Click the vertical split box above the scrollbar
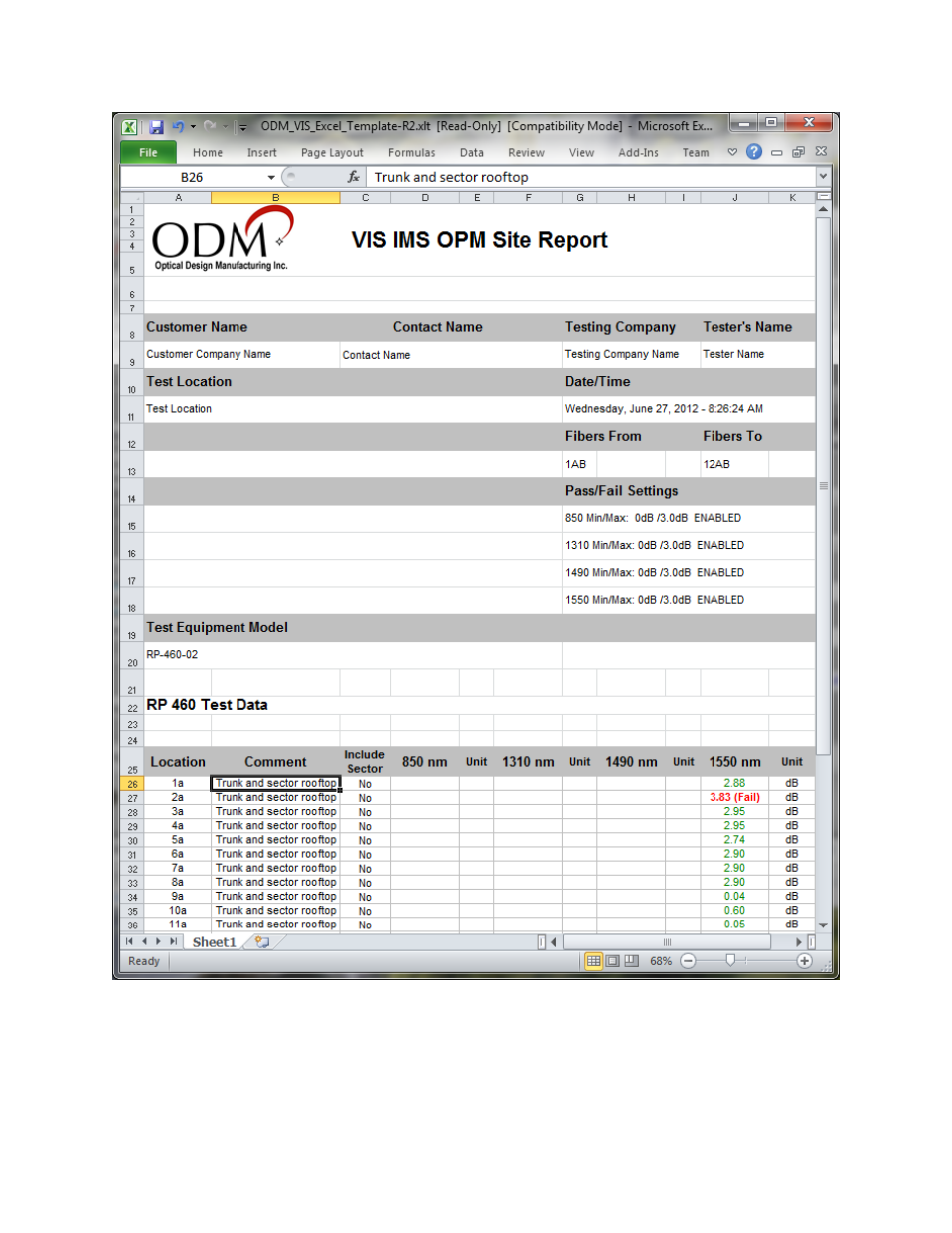 point(823,196)
